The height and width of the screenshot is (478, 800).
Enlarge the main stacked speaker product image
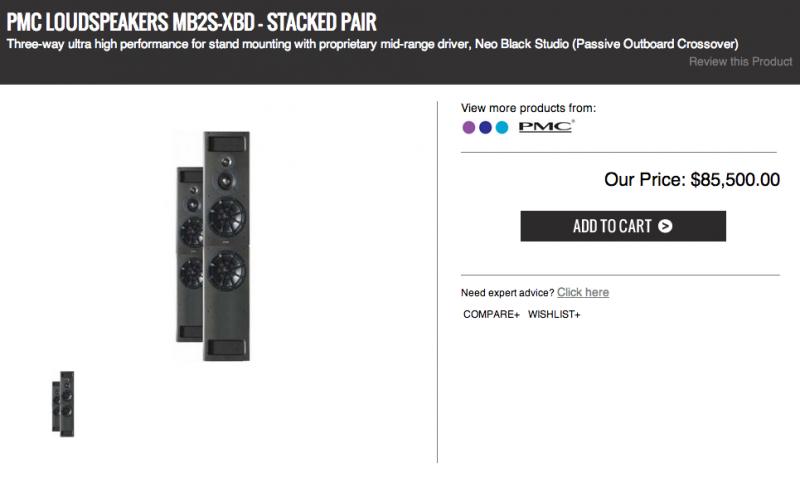tap(210, 245)
